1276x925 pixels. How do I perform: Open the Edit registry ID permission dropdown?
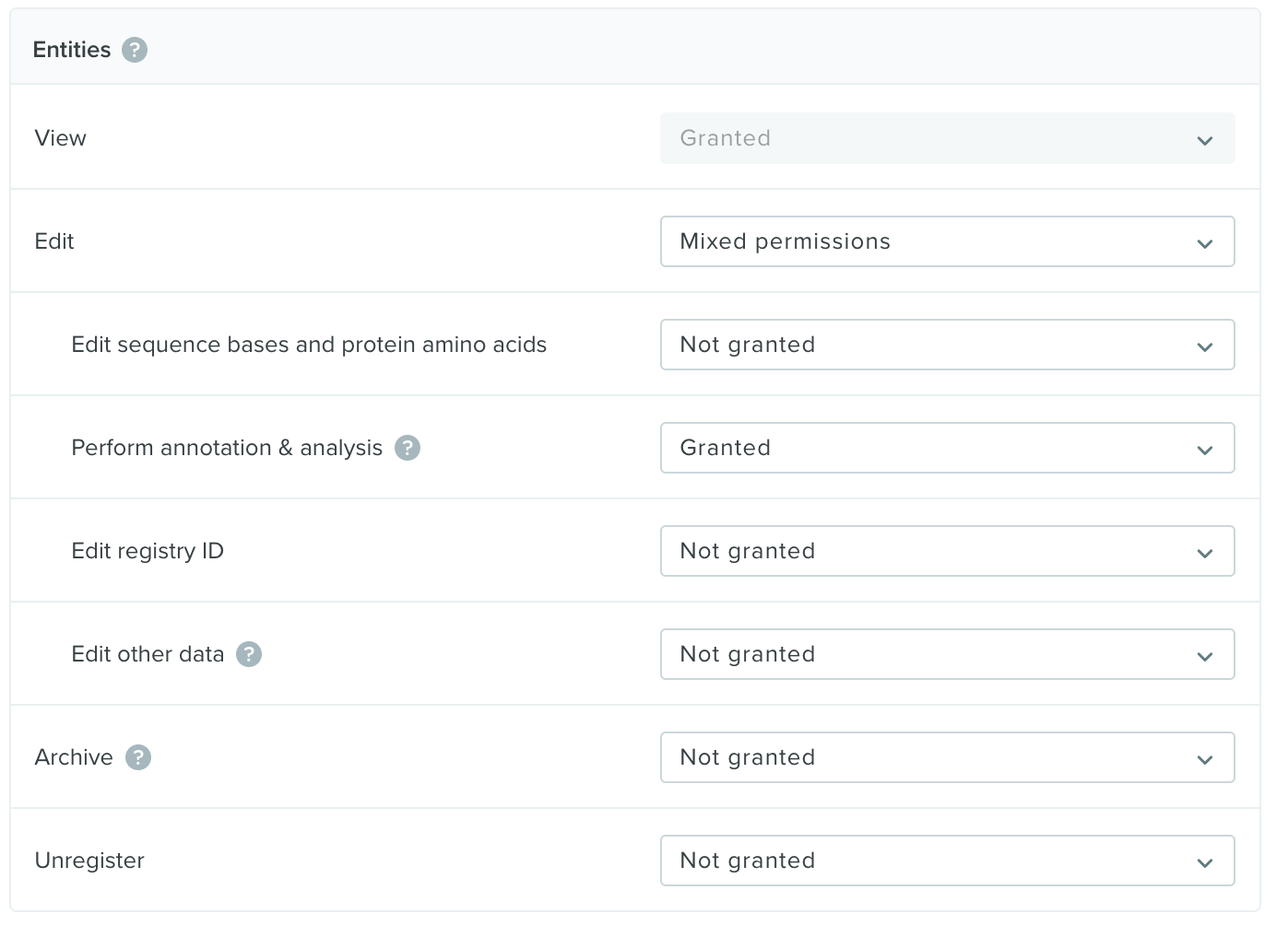(947, 551)
